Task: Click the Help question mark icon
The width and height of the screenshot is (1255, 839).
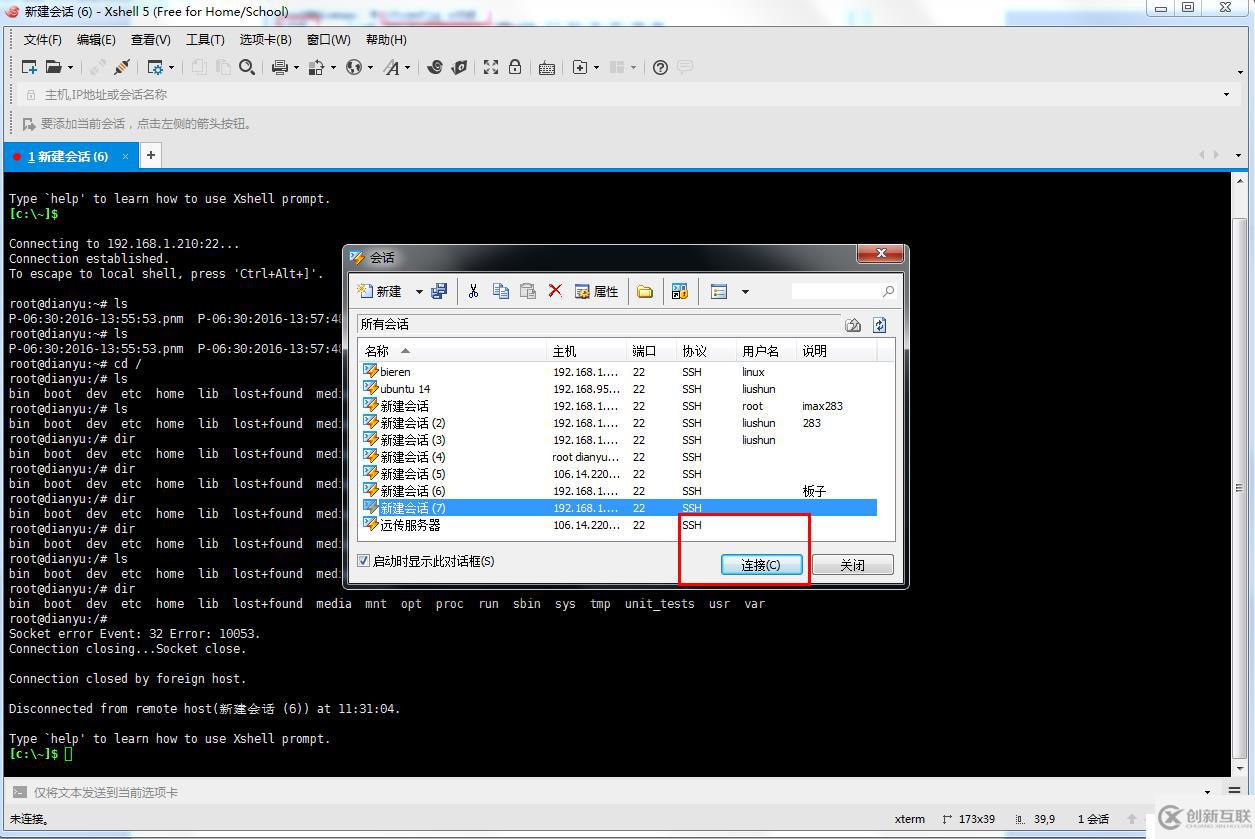Action: coord(660,67)
